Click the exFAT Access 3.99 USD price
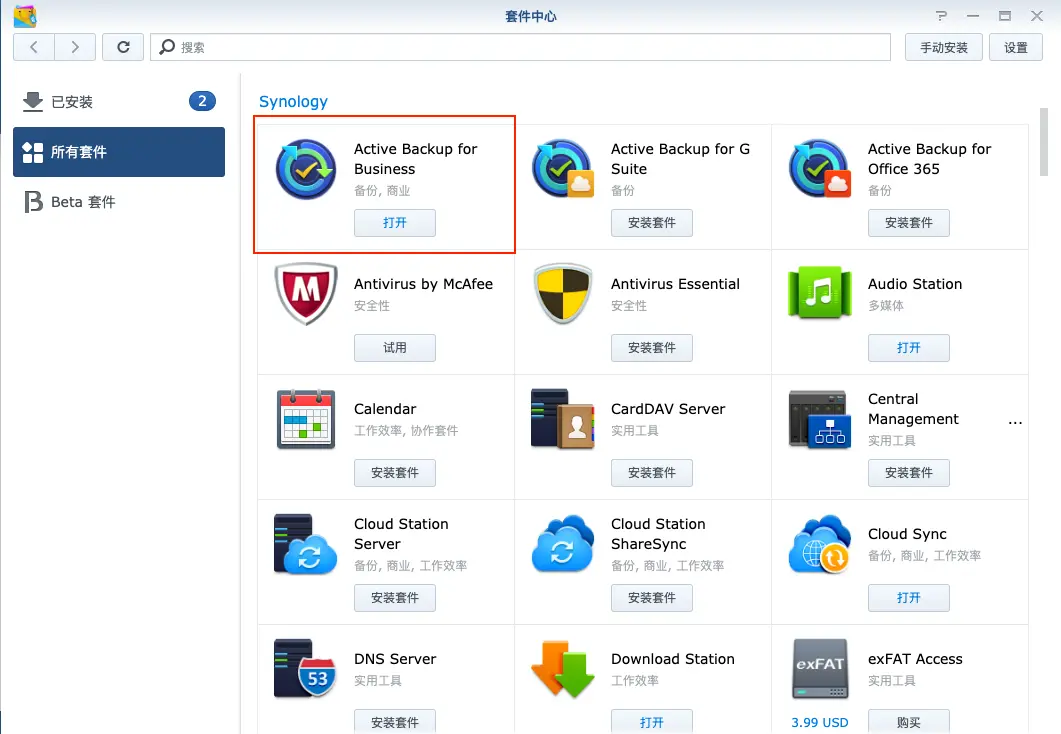This screenshot has height=734, width=1061. (x=819, y=722)
